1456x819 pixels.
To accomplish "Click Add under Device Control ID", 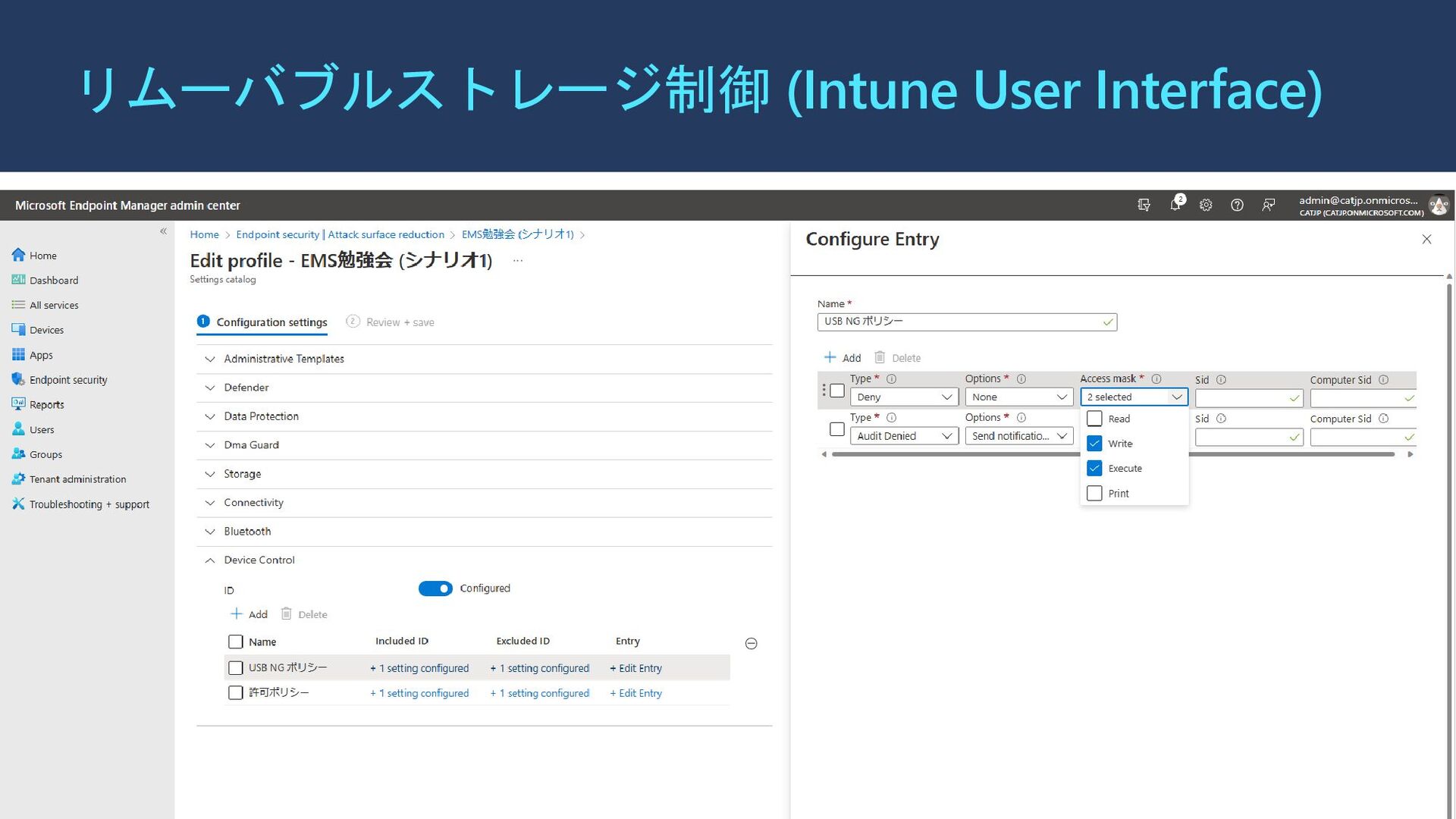I will point(249,614).
